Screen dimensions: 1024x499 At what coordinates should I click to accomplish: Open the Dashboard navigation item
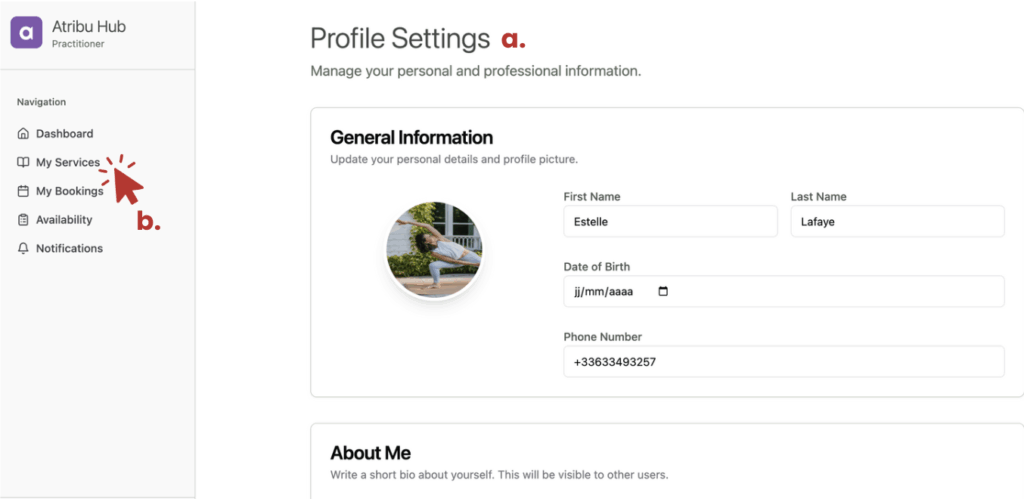pos(64,134)
